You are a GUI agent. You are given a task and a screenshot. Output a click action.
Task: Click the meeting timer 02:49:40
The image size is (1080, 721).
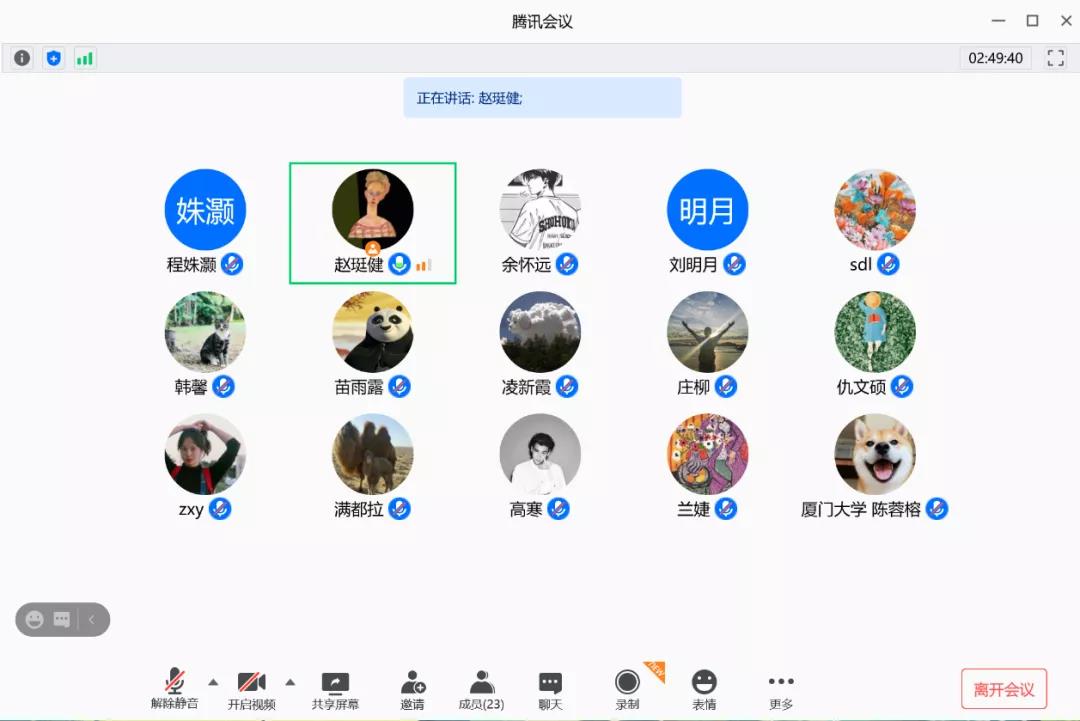pos(995,58)
